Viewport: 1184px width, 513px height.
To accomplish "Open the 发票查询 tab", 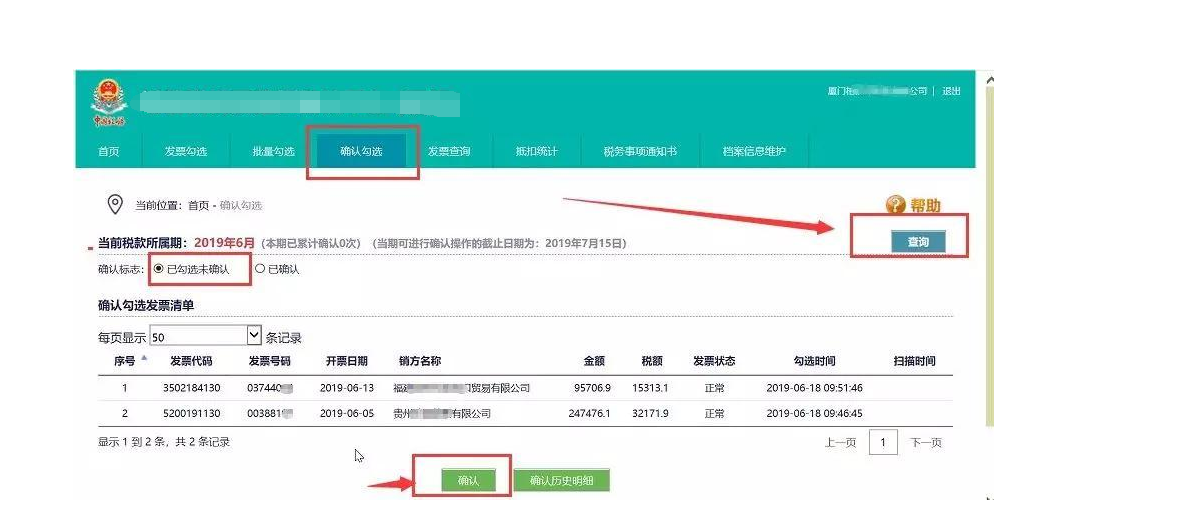I will tap(449, 151).
